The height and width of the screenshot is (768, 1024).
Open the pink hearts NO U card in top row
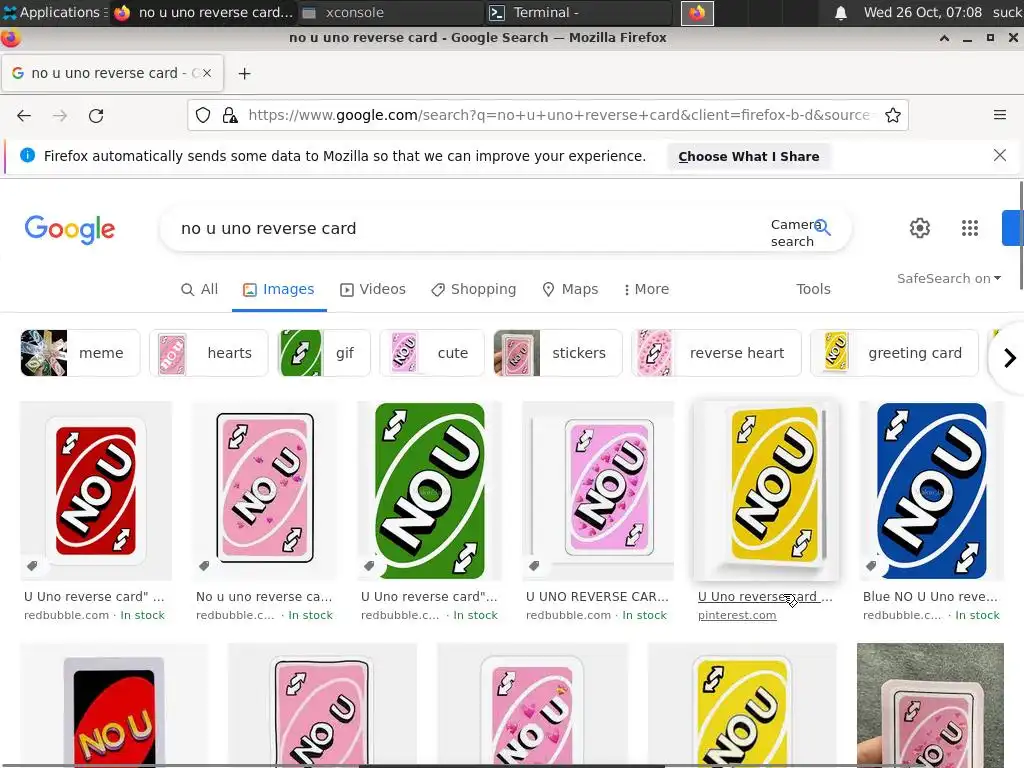point(265,491)
